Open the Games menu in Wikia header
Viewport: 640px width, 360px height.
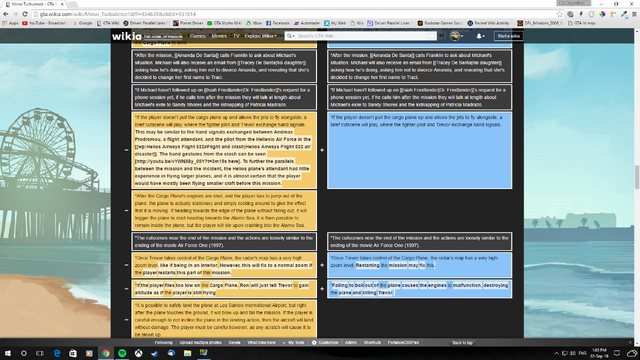coord(197,36)
